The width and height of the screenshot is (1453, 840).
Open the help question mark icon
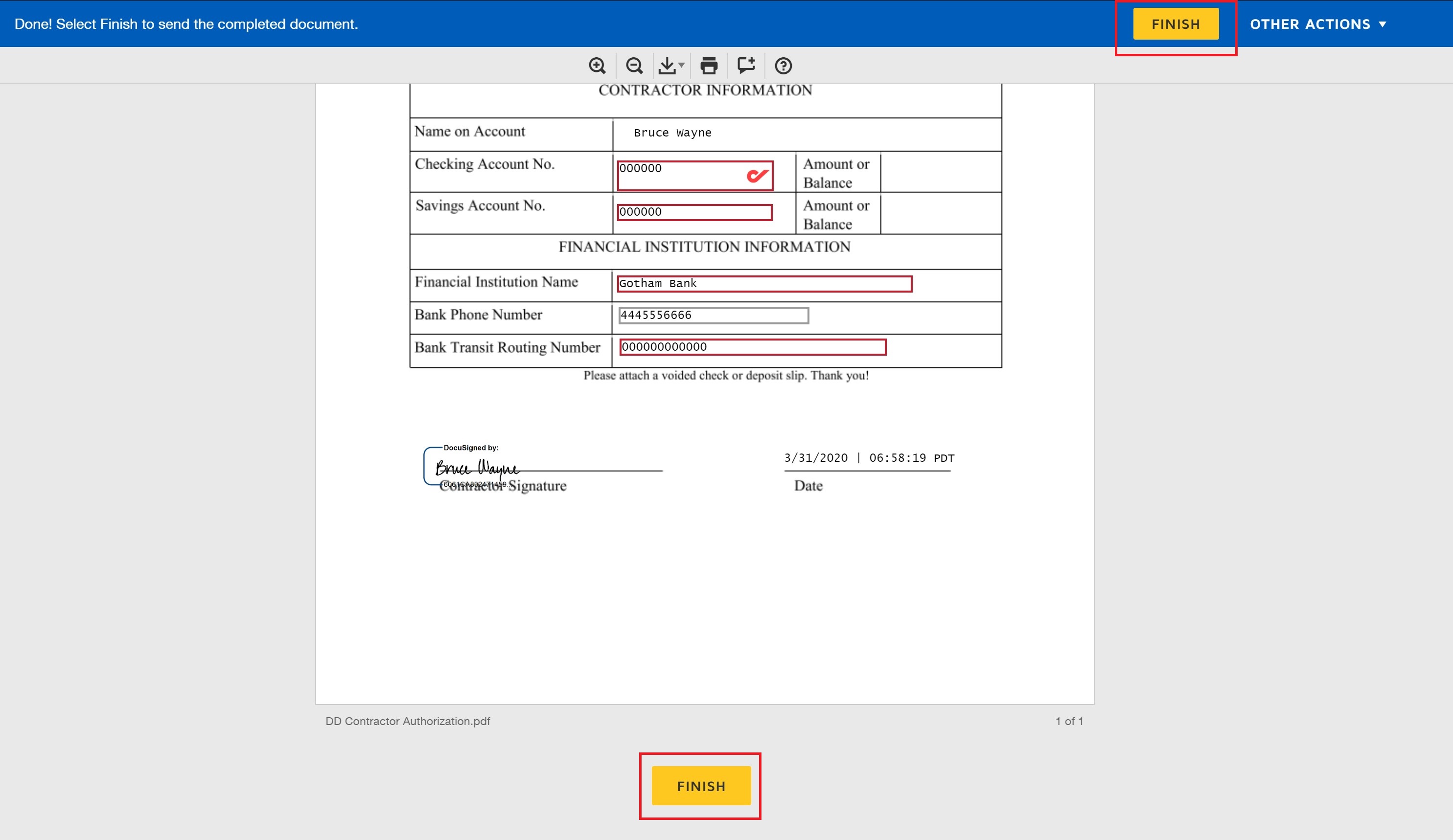click(783, 66)
